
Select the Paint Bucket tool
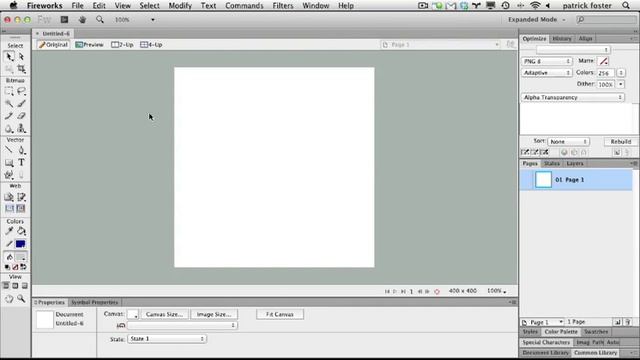click(21, 231)
